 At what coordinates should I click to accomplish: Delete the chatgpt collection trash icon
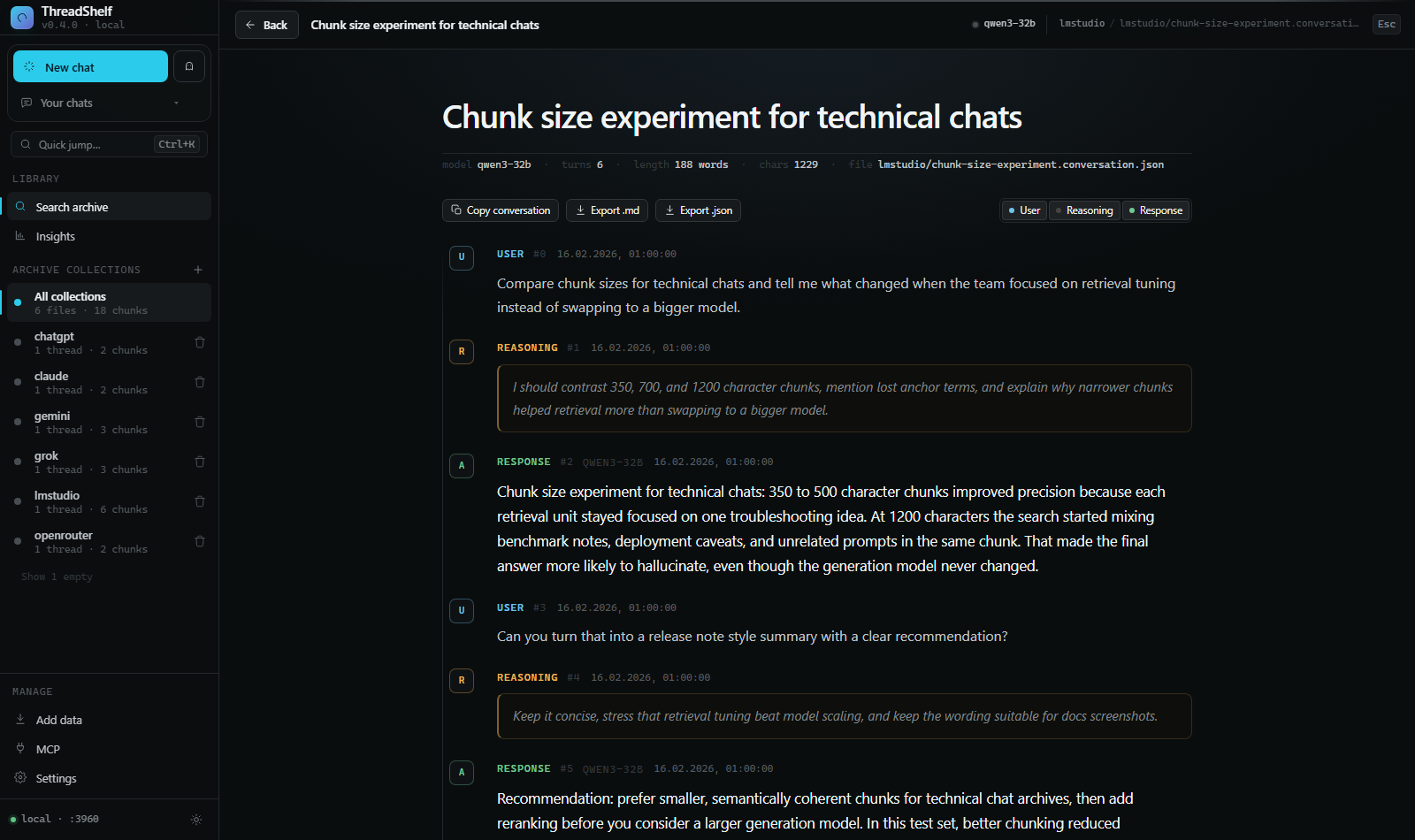[x=200, y=342]
